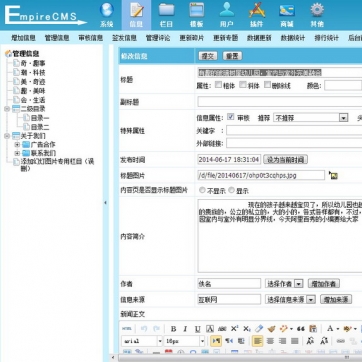Collapse the 二级目录 tree node
362x362 pixels.
[7, 109]
